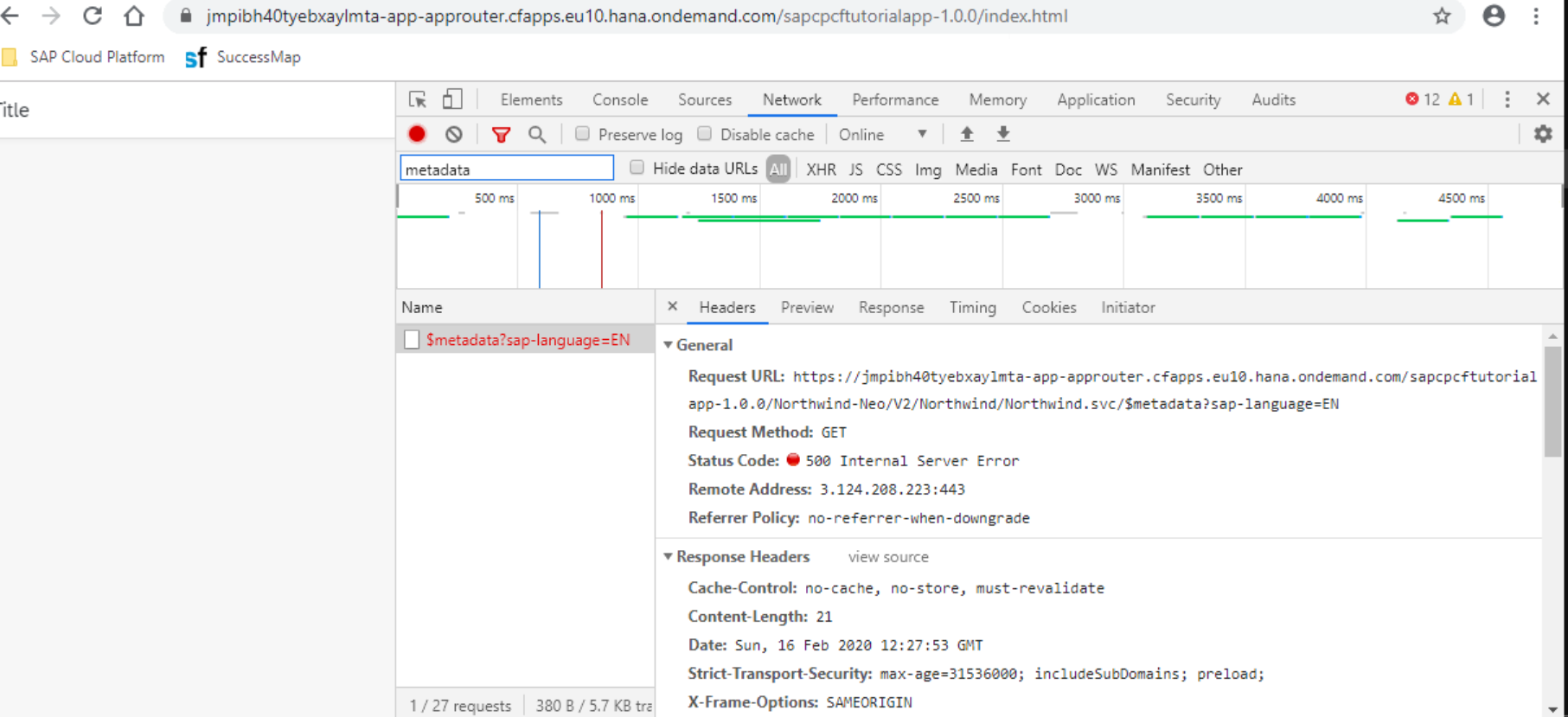Switch to the Sources tab
1568x717 pixels.
click(705, 99)
